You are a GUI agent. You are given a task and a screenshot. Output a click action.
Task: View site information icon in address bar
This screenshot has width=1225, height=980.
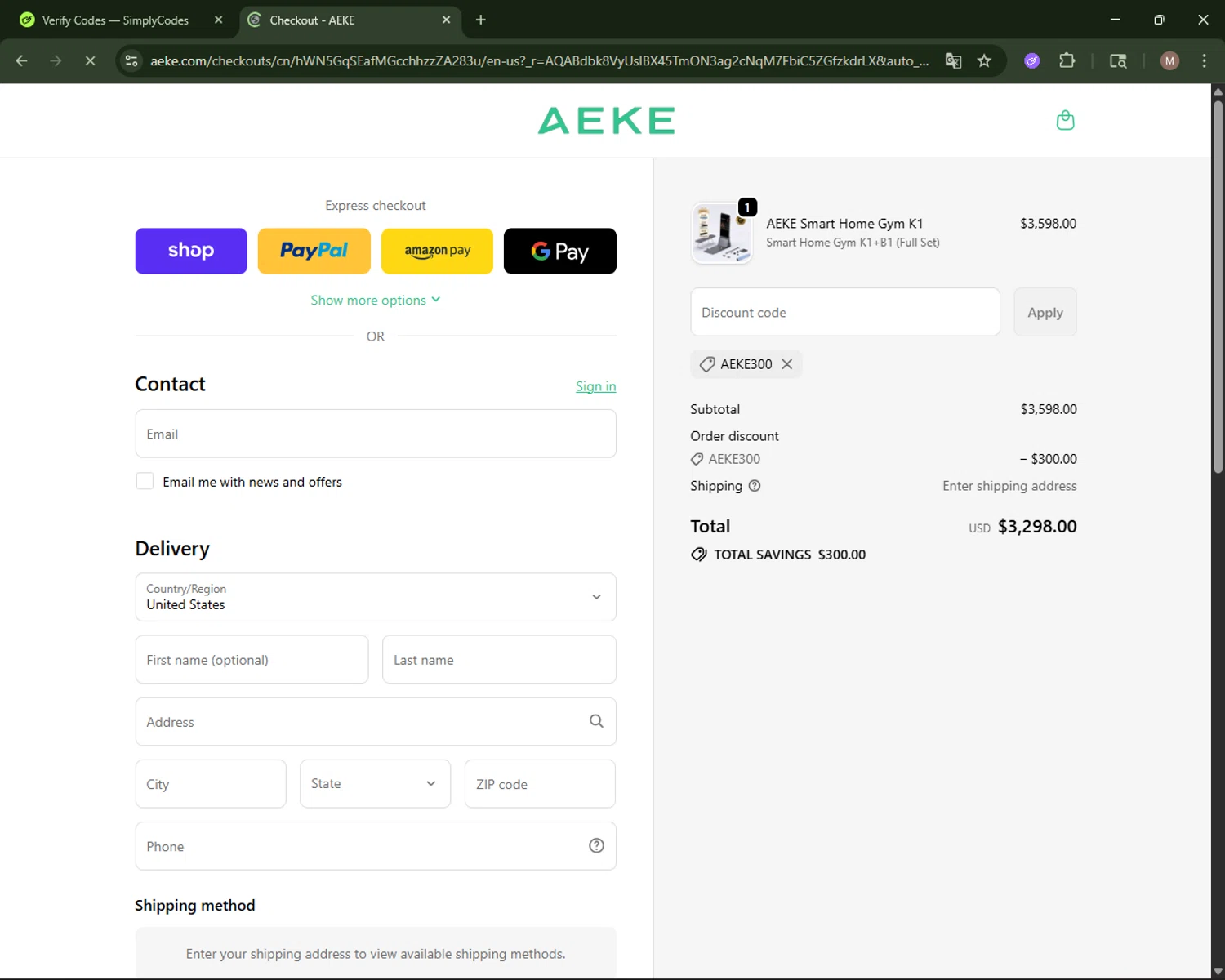(x=131, y=60)
